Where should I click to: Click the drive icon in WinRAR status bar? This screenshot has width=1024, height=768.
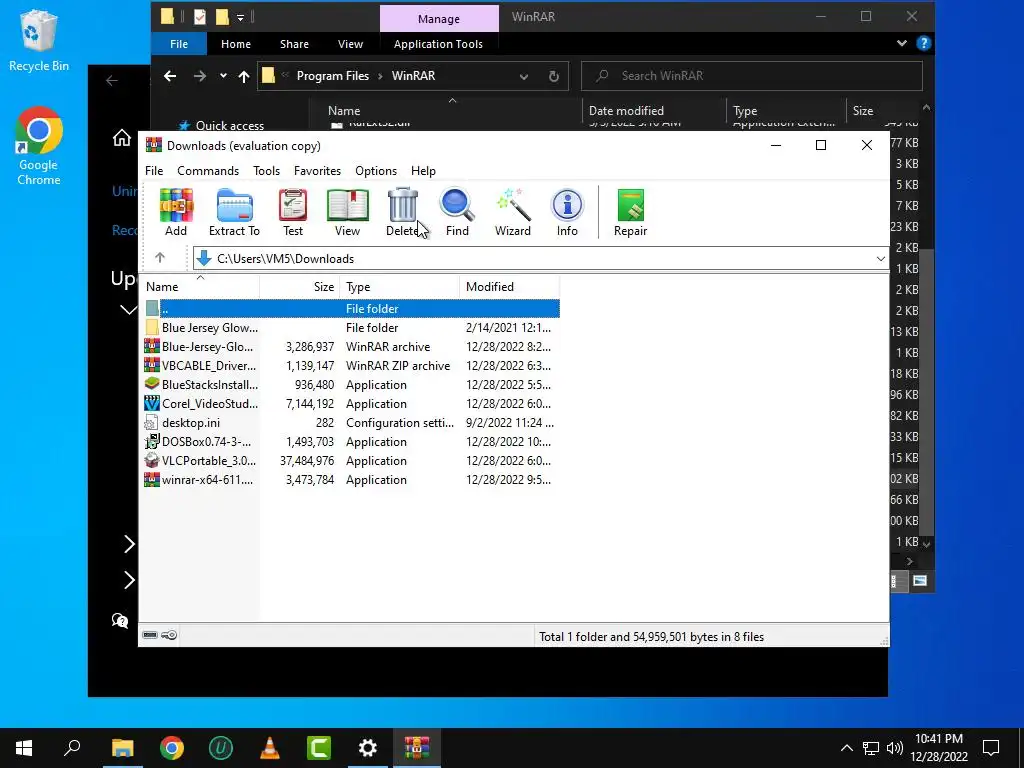[150, 635]
